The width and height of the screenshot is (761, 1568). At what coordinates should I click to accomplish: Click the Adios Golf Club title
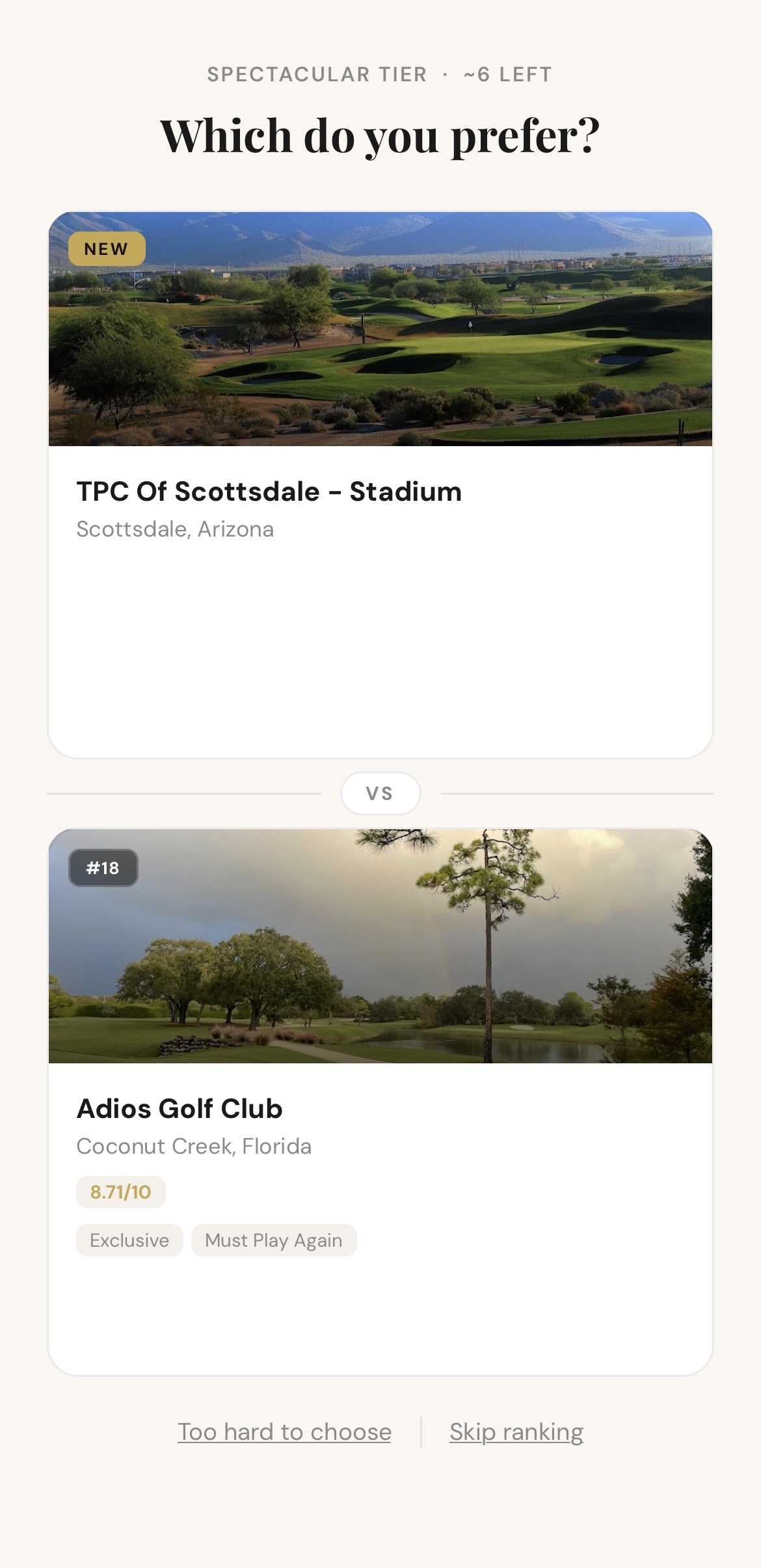180,1108
